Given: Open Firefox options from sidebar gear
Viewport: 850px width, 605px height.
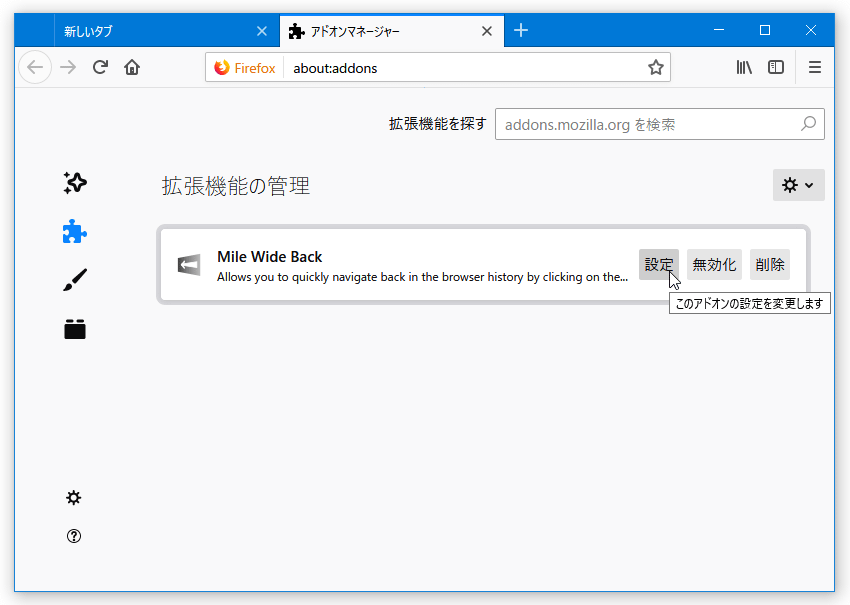Looking at the screenshot, I should tap(74, 498).
